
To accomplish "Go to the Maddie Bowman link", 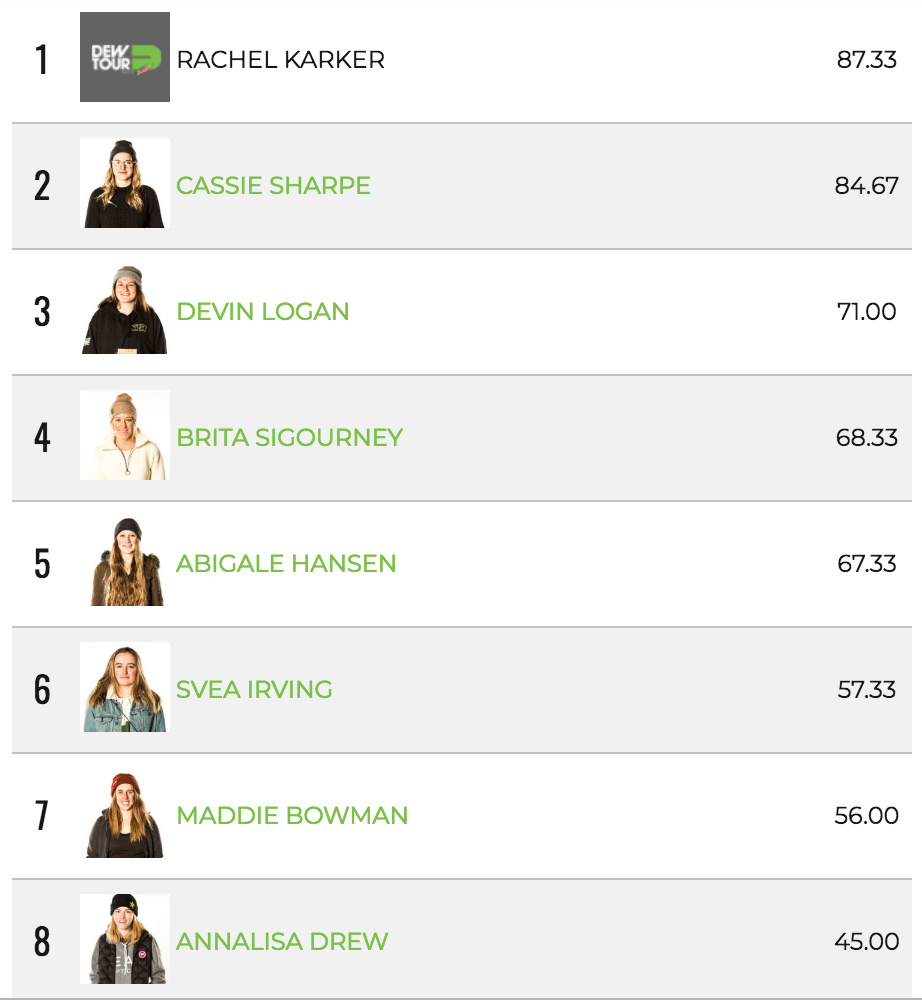I will 292,815.
